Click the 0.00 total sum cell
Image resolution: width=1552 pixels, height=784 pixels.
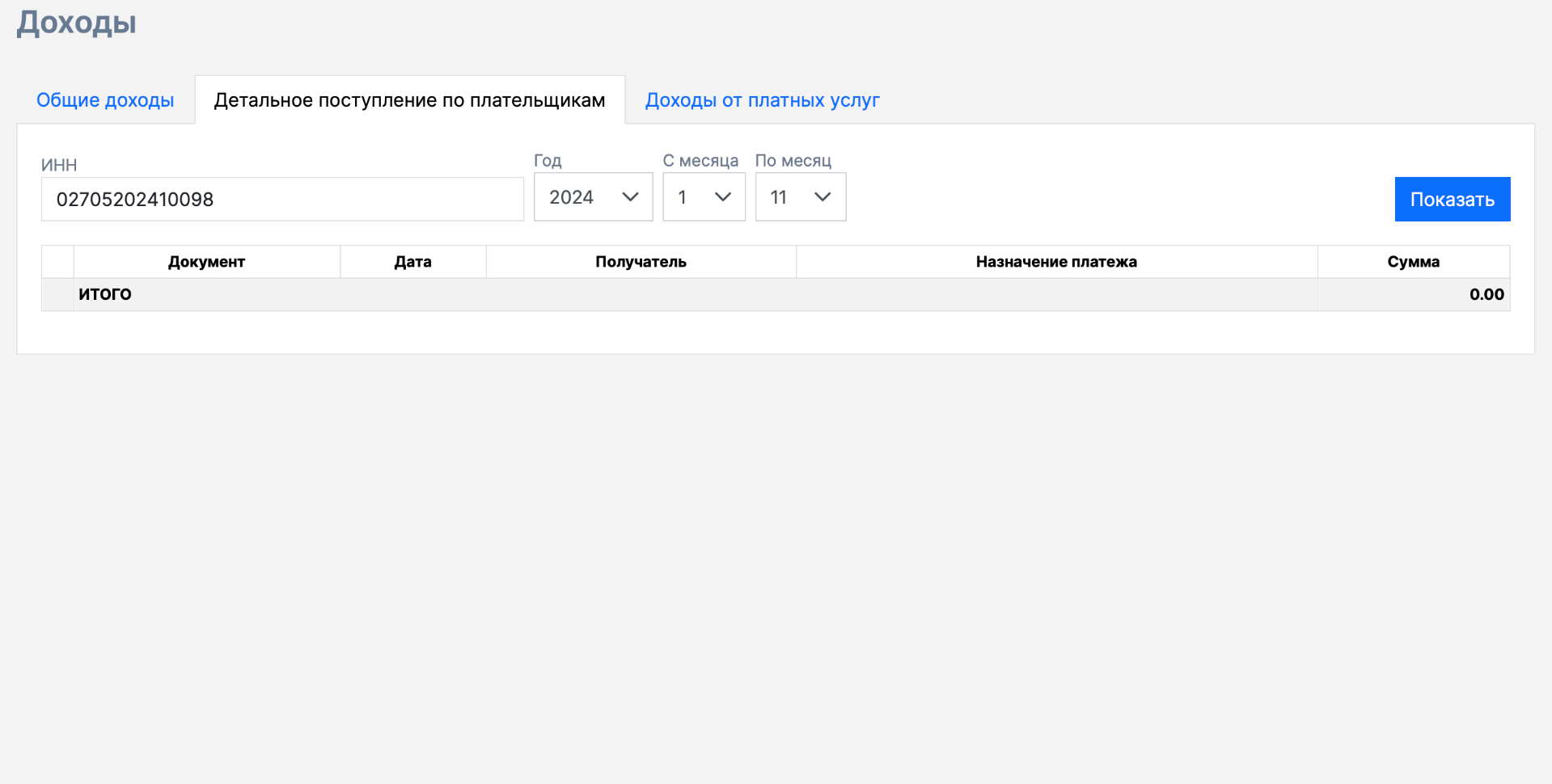click(x=1486, y=294)
